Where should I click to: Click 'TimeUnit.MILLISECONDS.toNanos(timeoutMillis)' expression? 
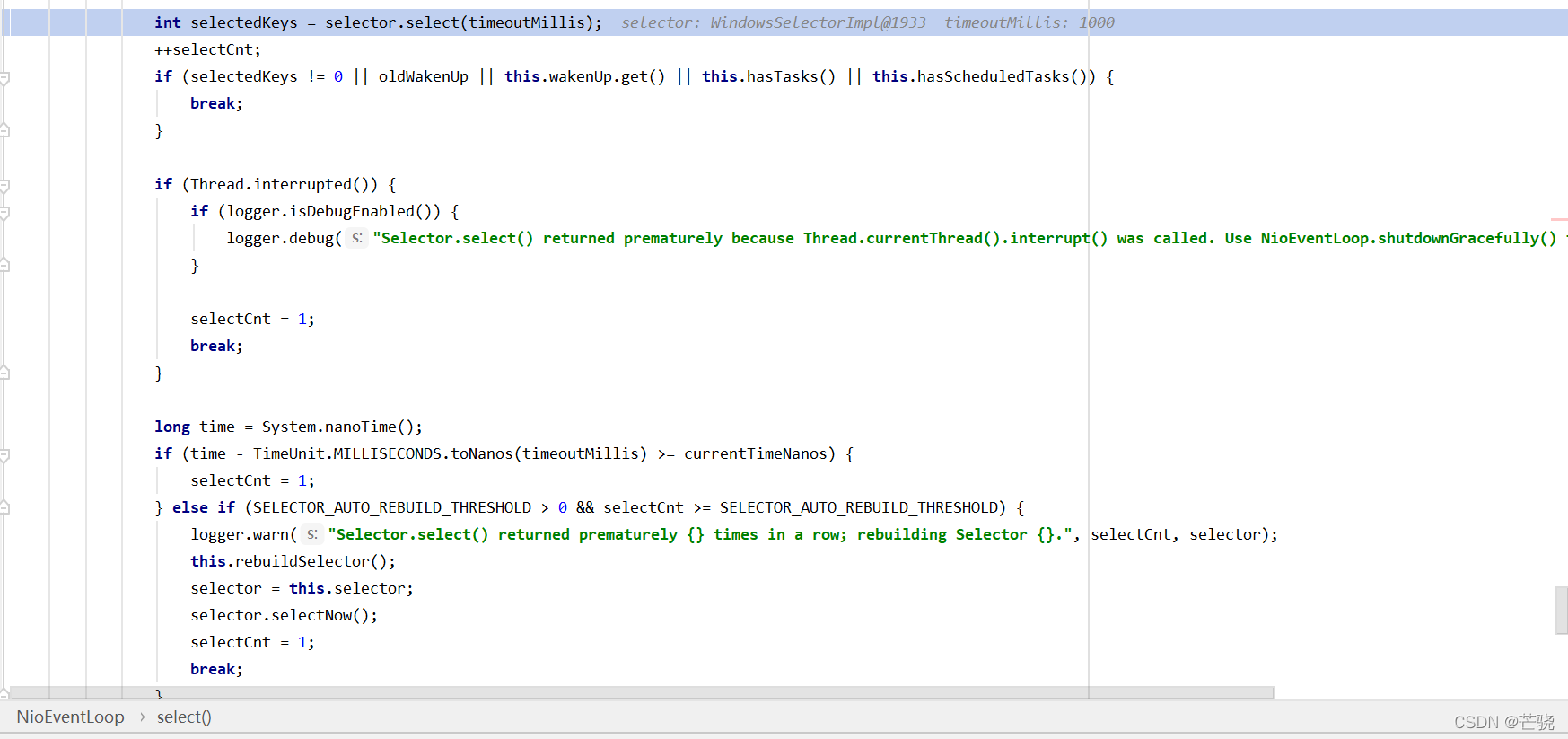450,453
